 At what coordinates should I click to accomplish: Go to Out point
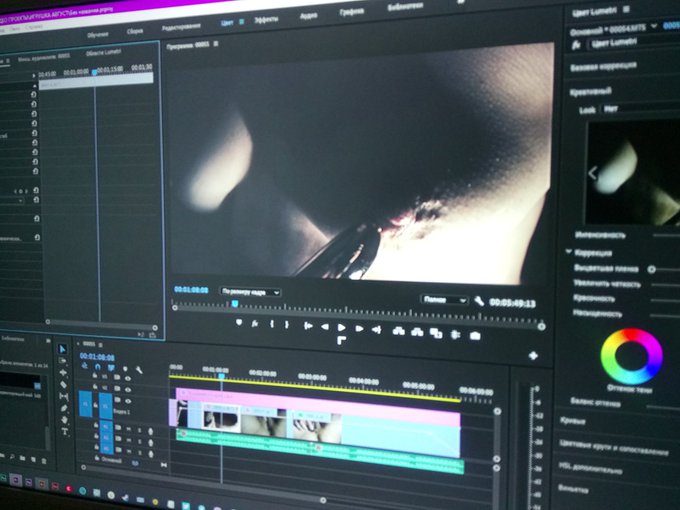coord(376,330)
